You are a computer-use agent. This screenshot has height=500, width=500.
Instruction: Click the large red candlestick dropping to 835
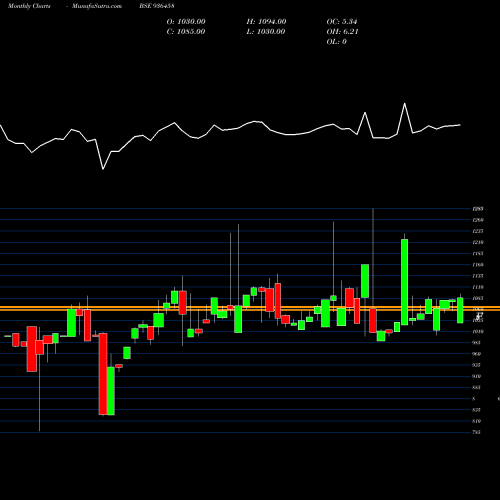tap(103, 374)
